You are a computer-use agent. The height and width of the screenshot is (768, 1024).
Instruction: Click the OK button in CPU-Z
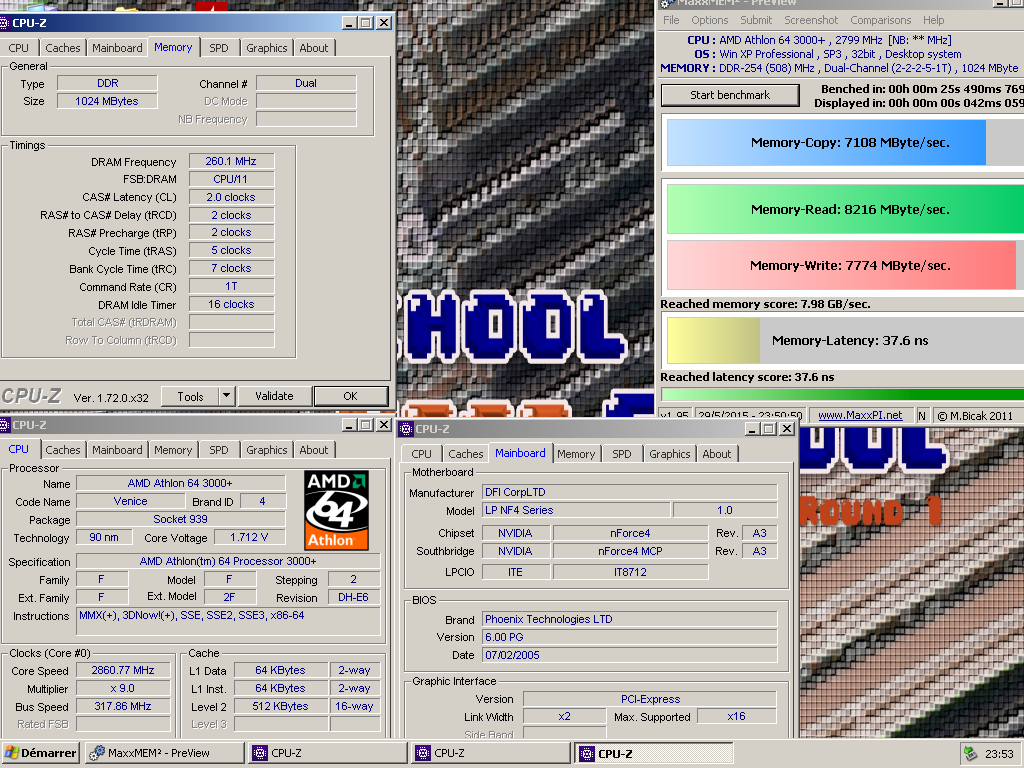pos(351,396)
